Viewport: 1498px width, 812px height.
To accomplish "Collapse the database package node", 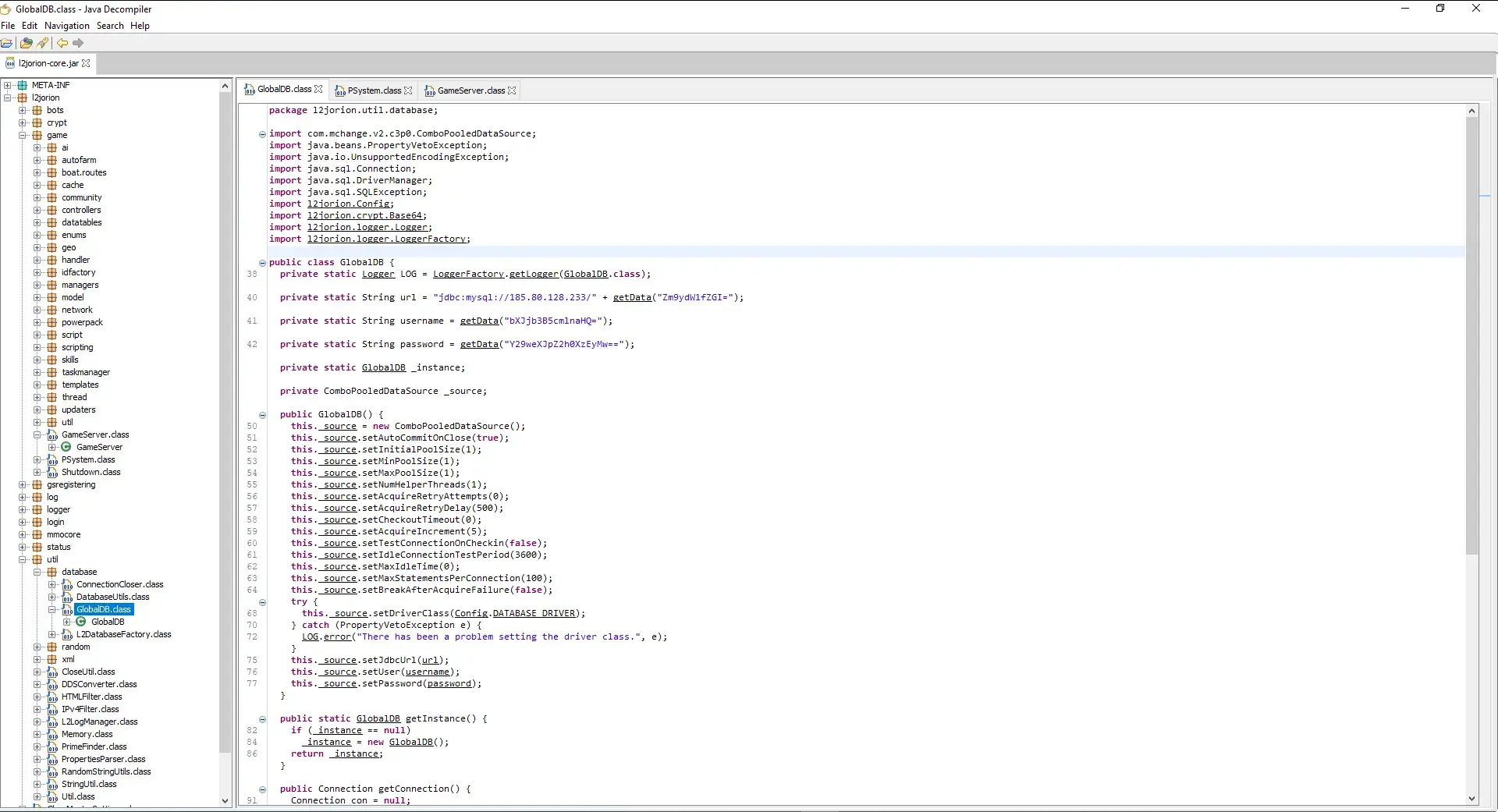I will click(37, 572).
